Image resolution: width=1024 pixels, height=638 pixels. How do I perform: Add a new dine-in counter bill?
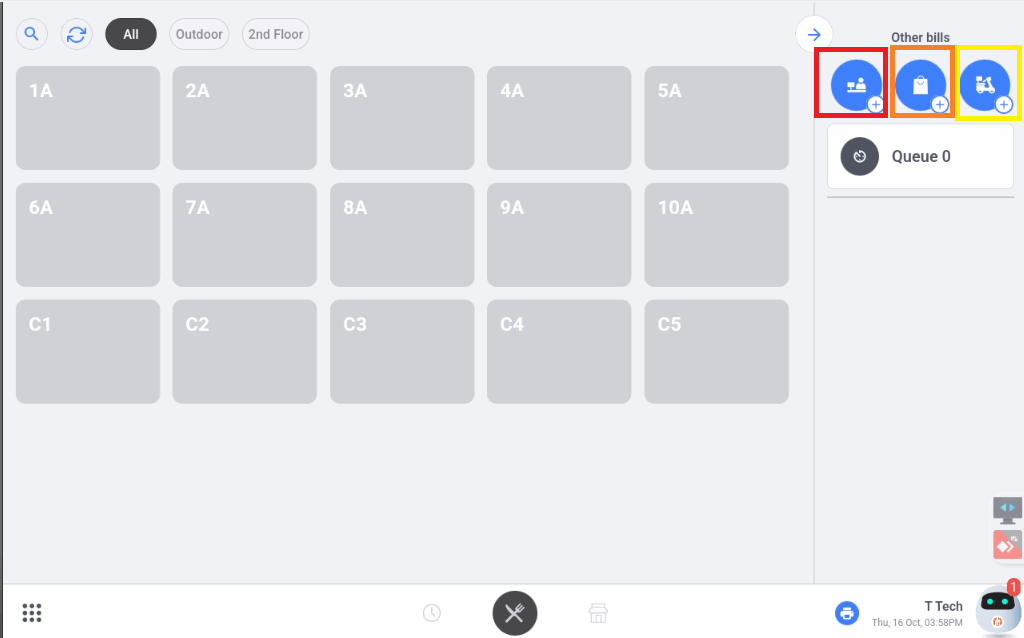click(857, 85)
